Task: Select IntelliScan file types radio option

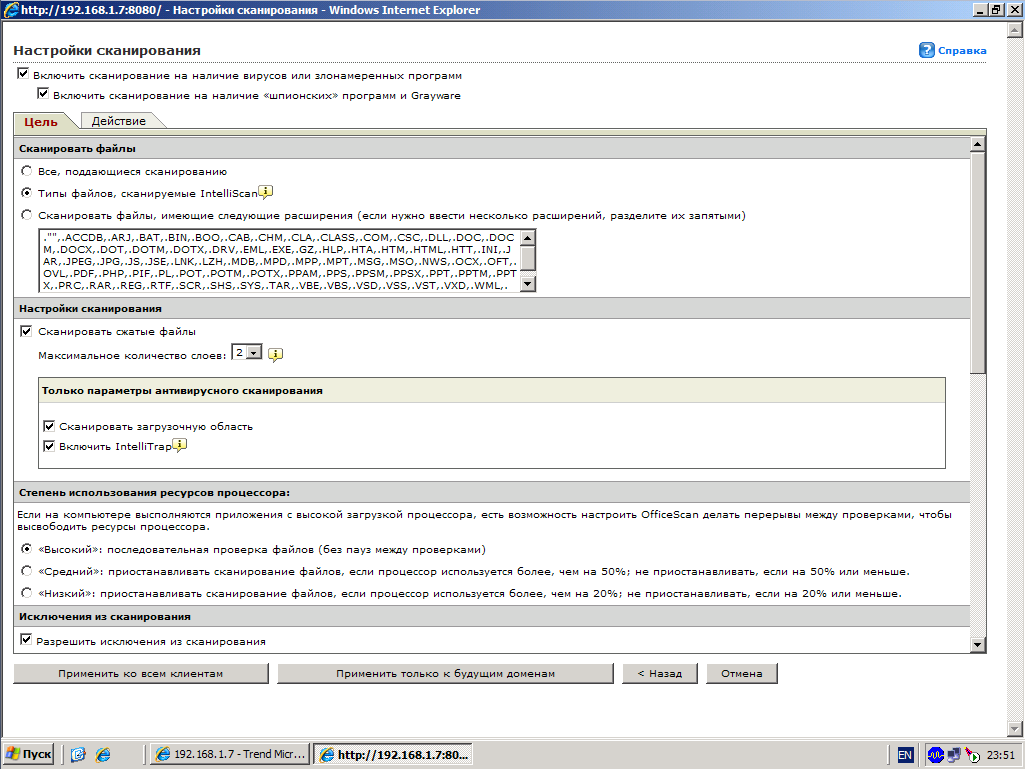Action: 26,192
